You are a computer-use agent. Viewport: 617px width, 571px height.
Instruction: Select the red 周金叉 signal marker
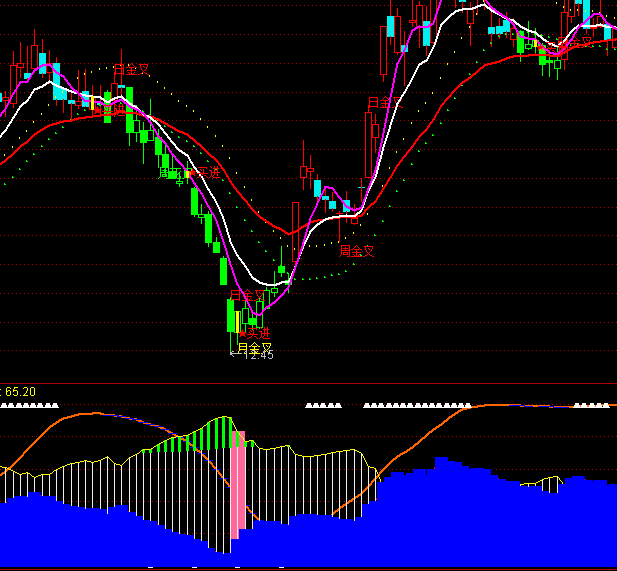[x=357, y=251]
